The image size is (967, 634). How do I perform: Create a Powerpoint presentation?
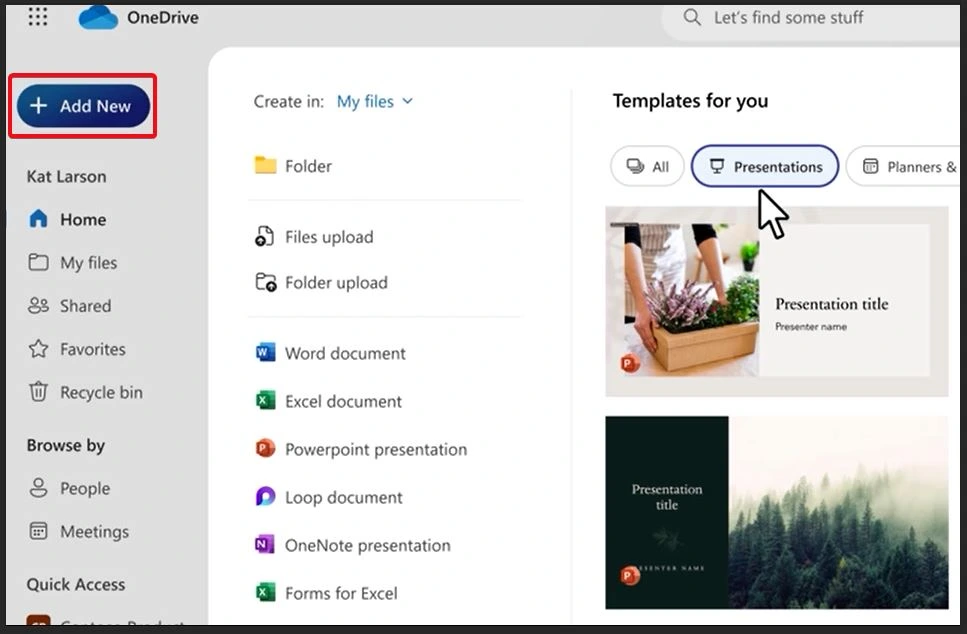click(361, 450)
